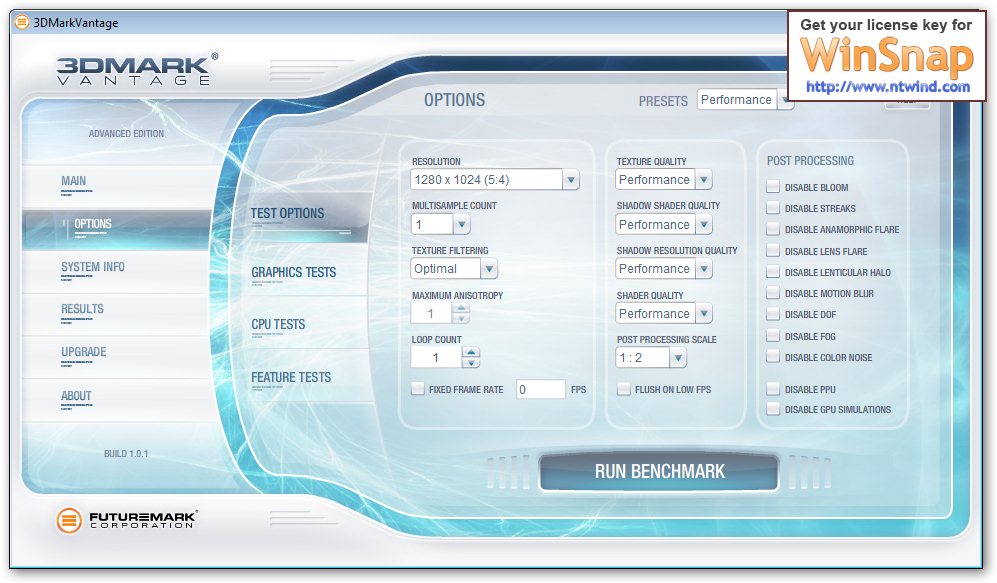997x583 pixels.
Task: Increase the Maximum Anisotropy value
Action: click(x=461, y=308)
